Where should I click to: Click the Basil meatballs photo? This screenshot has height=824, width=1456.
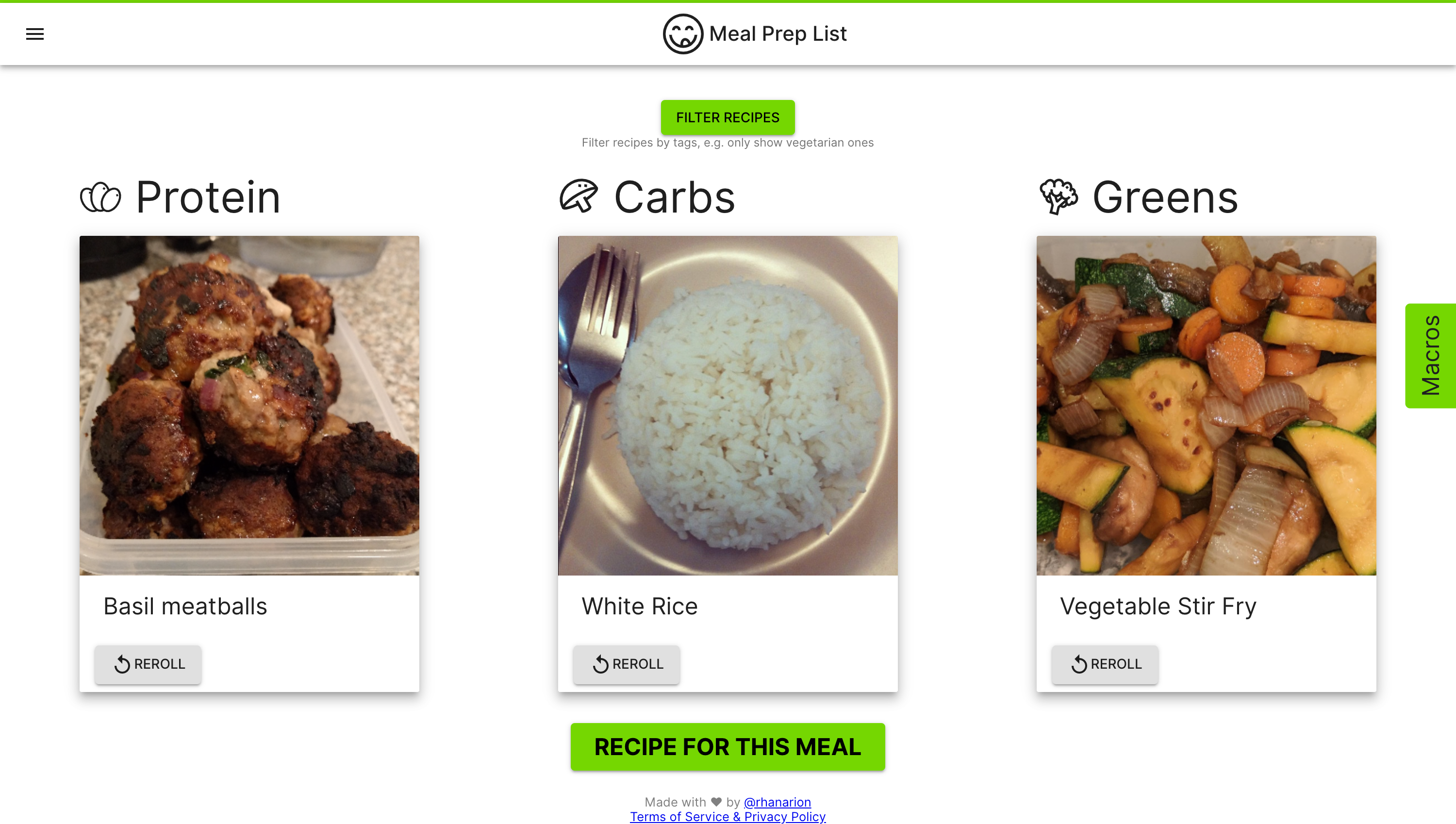tap(249, 405)
